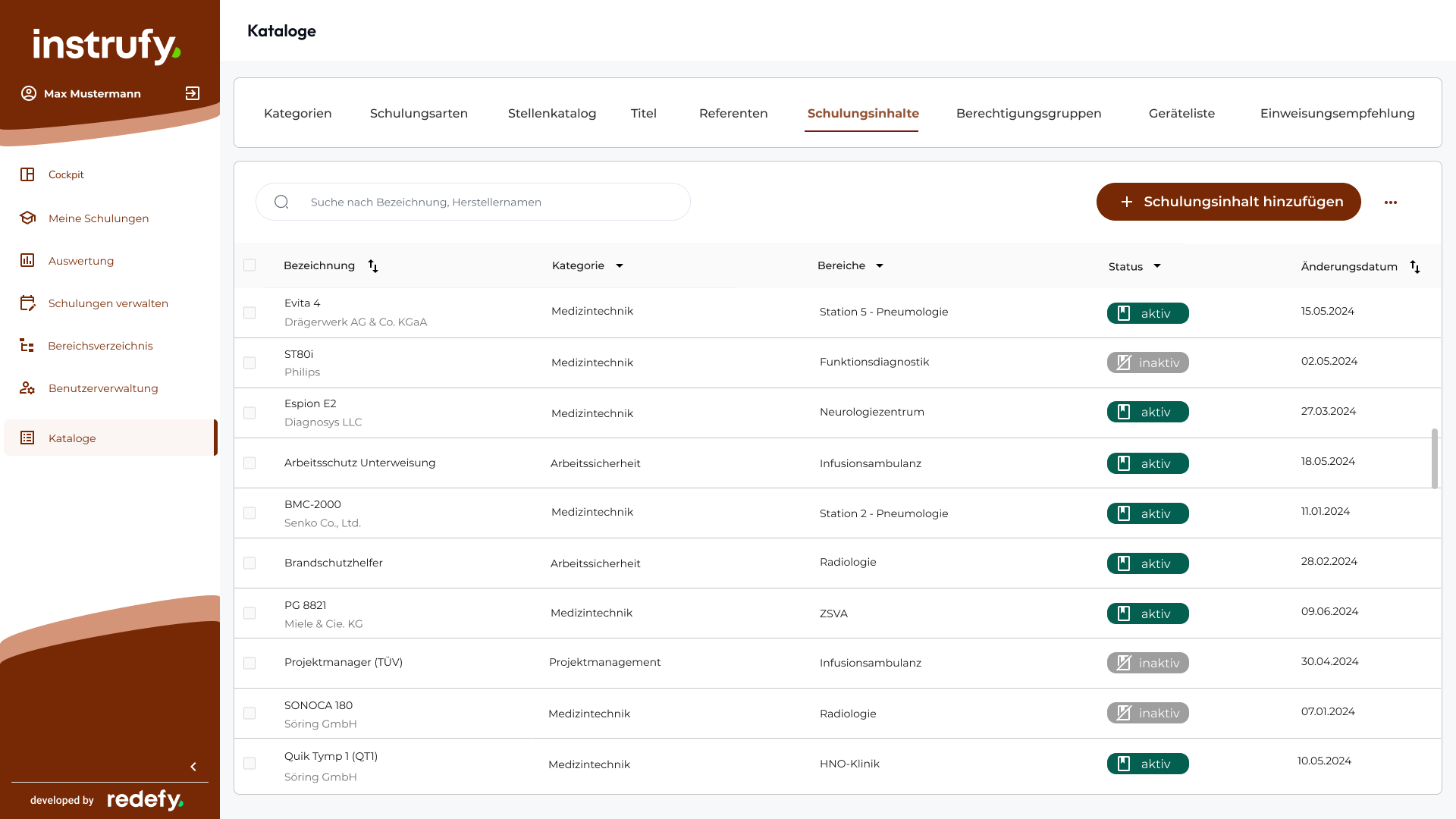Switch to the Geräteliste tab
This screenshot has width=1456, height=819.
pyautogui.click(x=1181, y=113)
